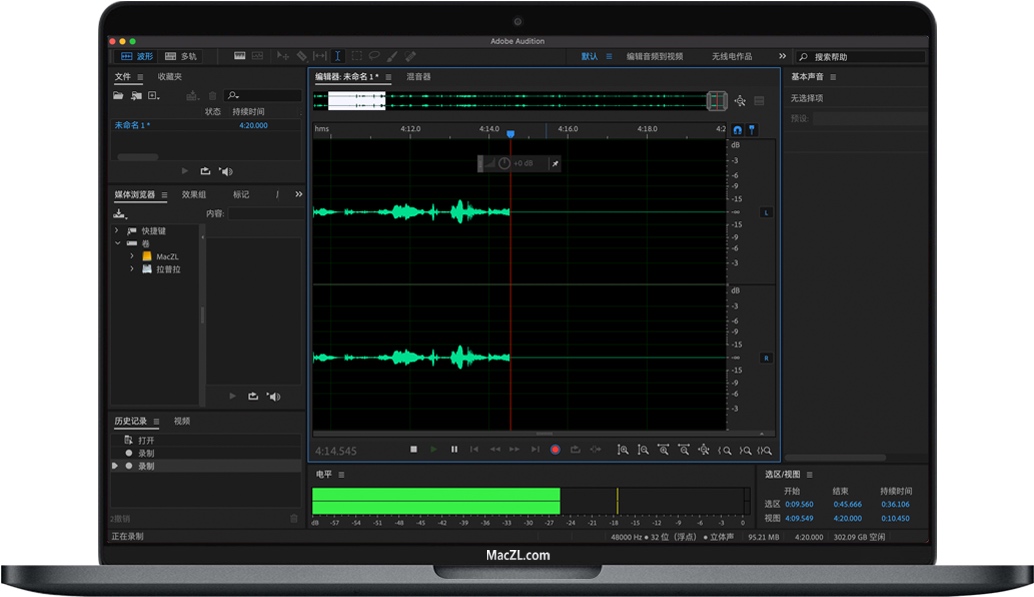The height and width of the screenshot is (597, 1034).
Task: Activate the Move tool in the toolbar
Action: click(283, 57)
